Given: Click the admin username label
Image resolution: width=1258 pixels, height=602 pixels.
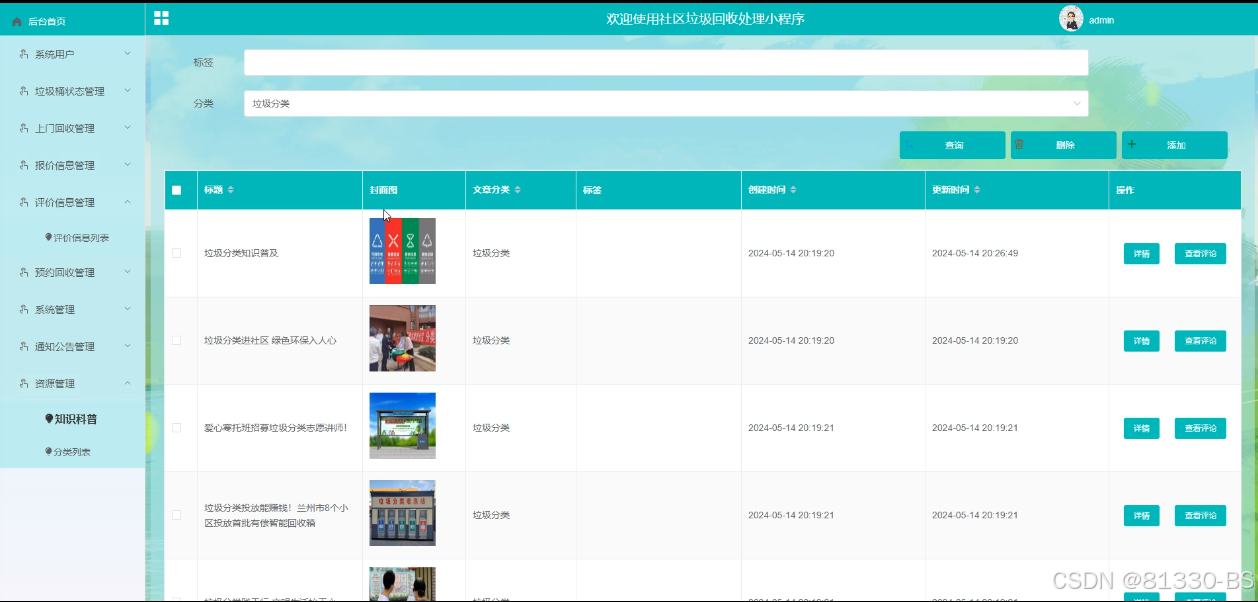Looking at the screenshot, I should coord(1101,20).
